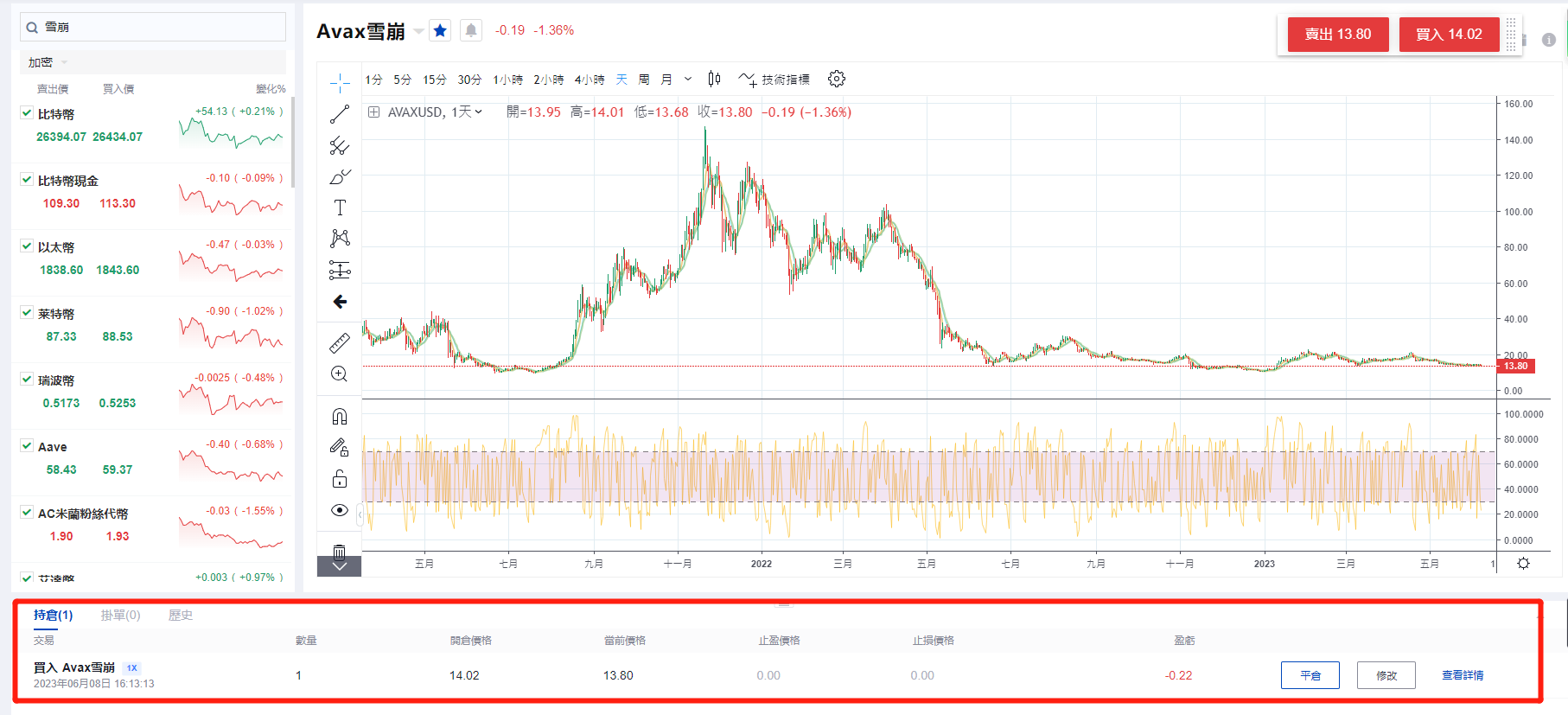Uncheck the 比特幣 checkbox
1568x715 pixels.
click(27, 112)
